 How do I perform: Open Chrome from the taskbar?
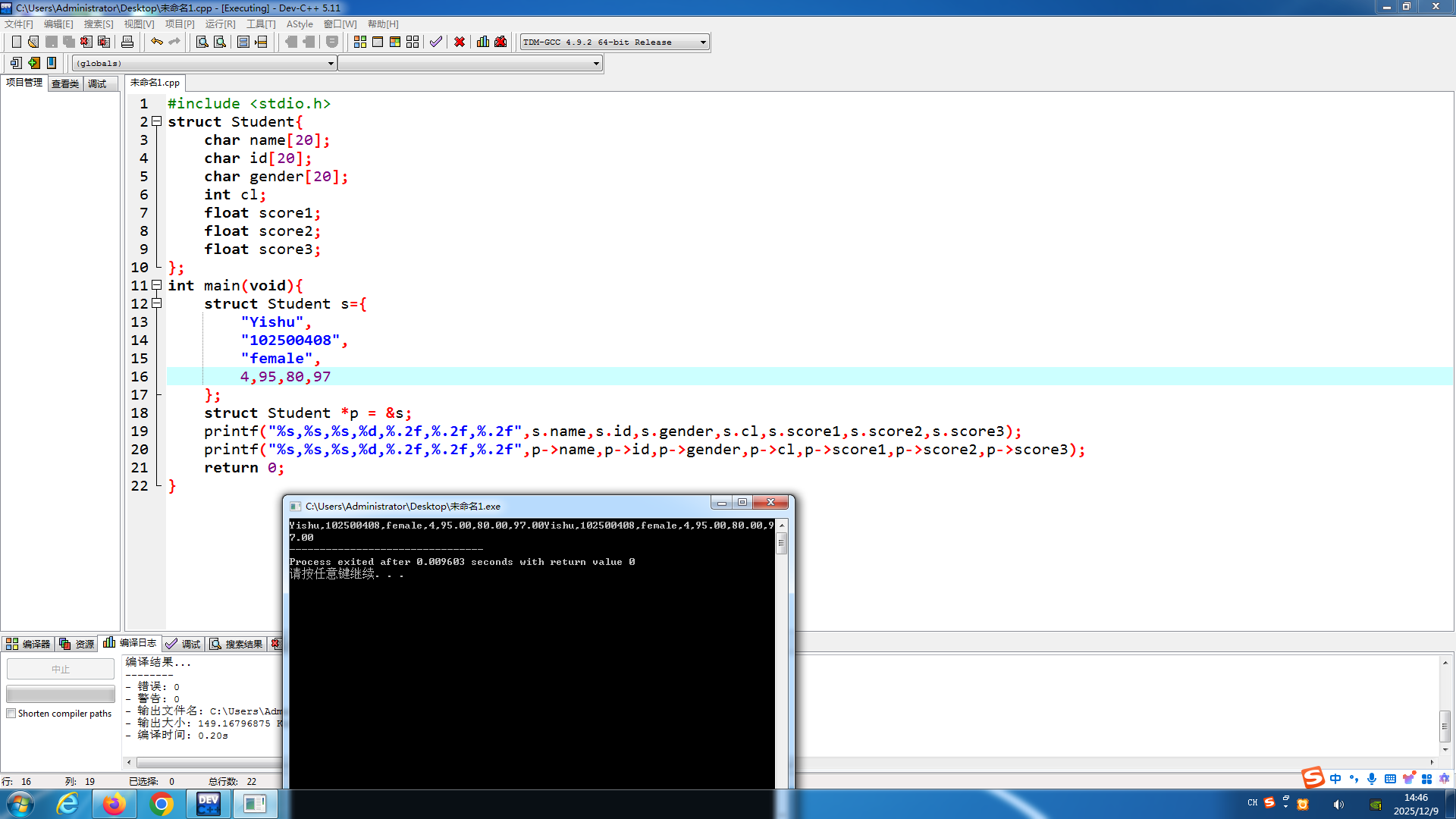[162, 804]
